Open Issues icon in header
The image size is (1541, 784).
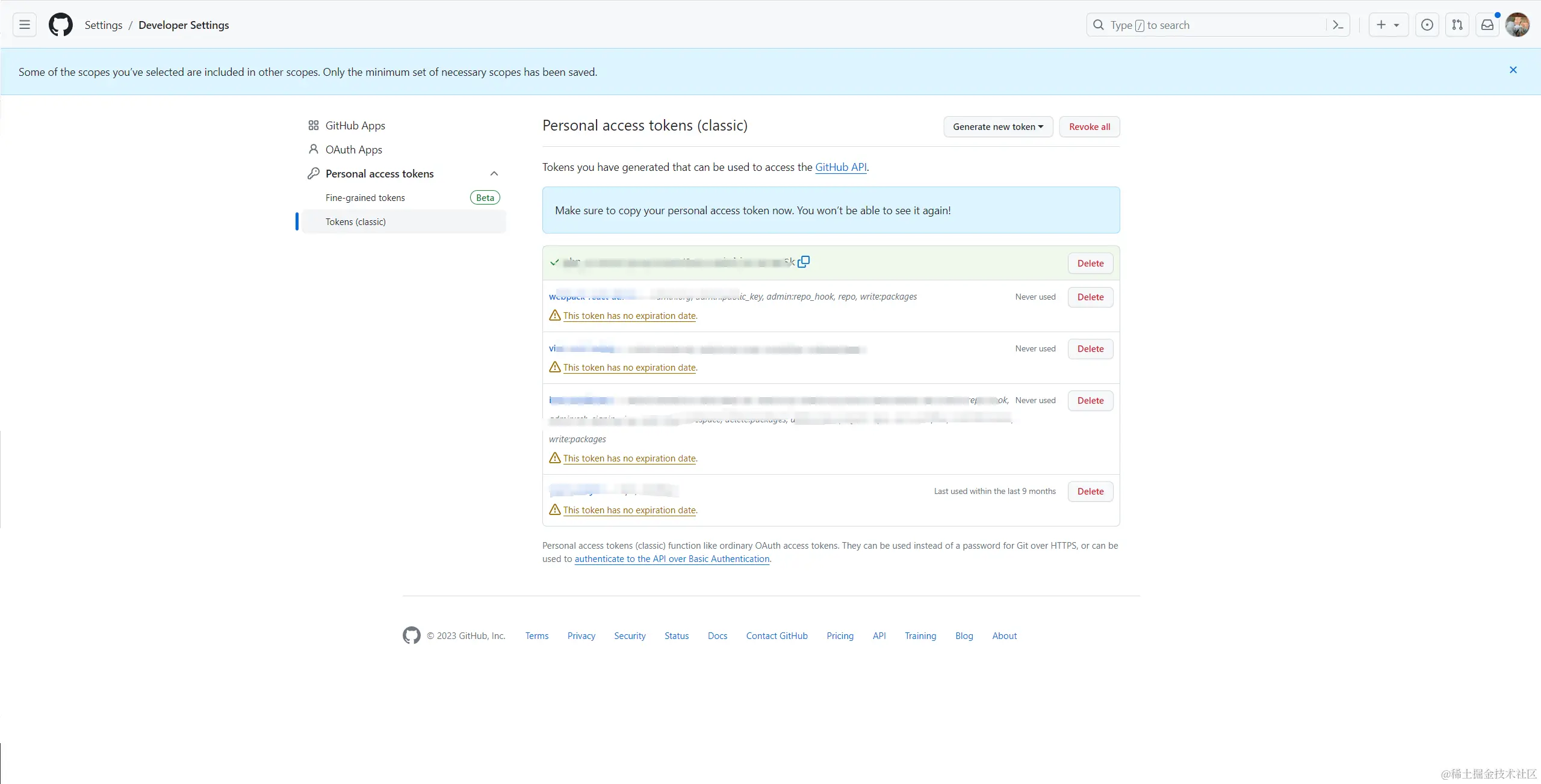(1427, 25)
